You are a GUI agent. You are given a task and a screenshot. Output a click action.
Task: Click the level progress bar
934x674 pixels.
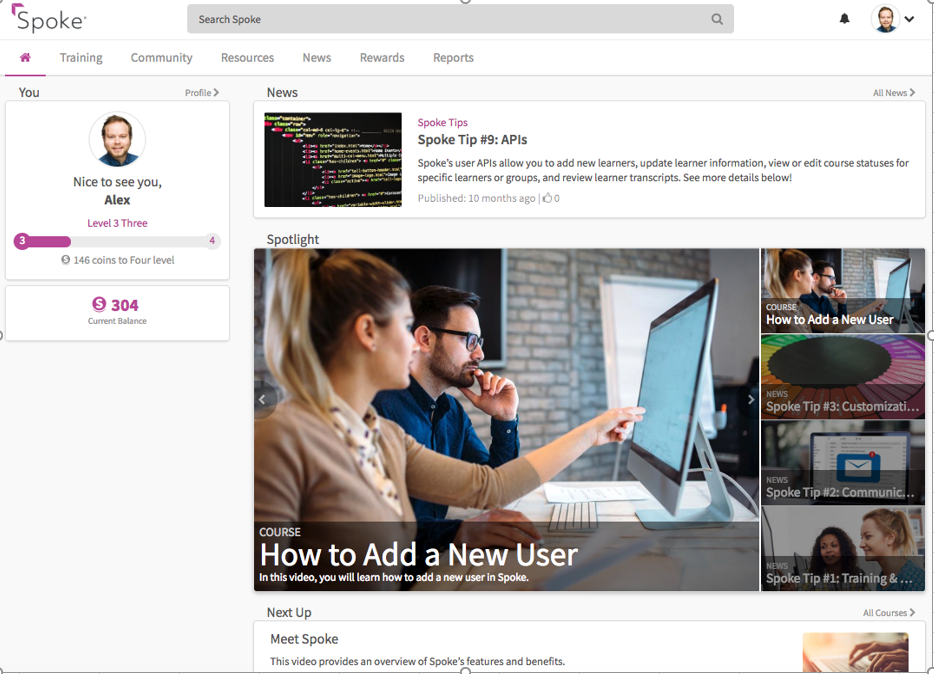pyautogui.click(x=117, y=241)
